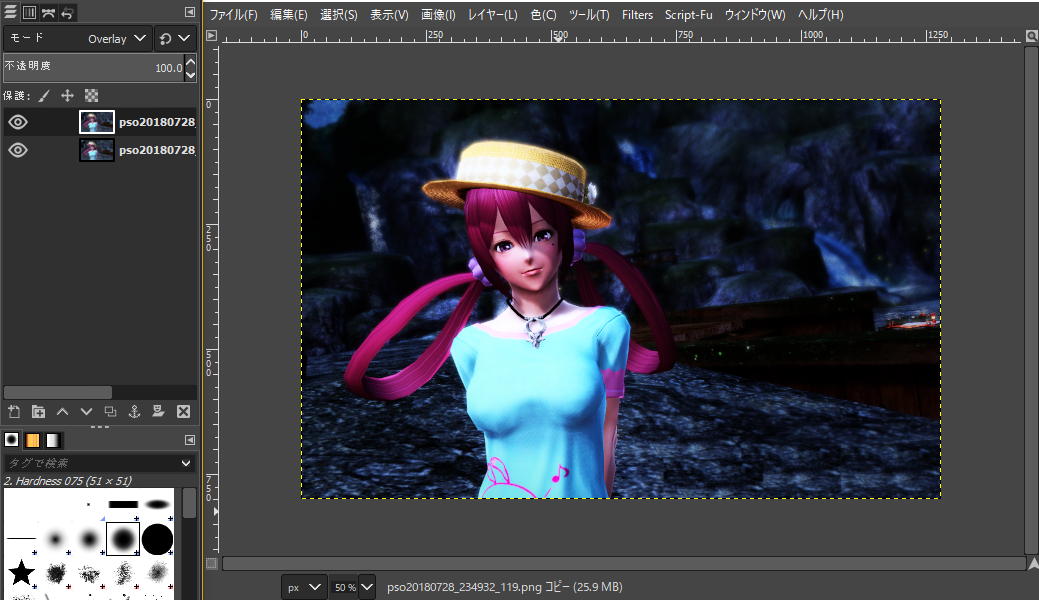This screenshot has width=1039, height=600.
Task: Click the canvas horizontal scrollbar
Action: [x=624, y=564]
